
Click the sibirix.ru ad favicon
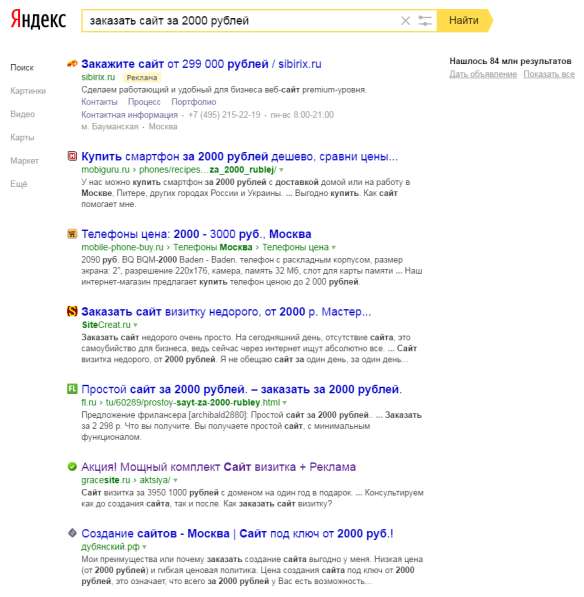[72, 64]
